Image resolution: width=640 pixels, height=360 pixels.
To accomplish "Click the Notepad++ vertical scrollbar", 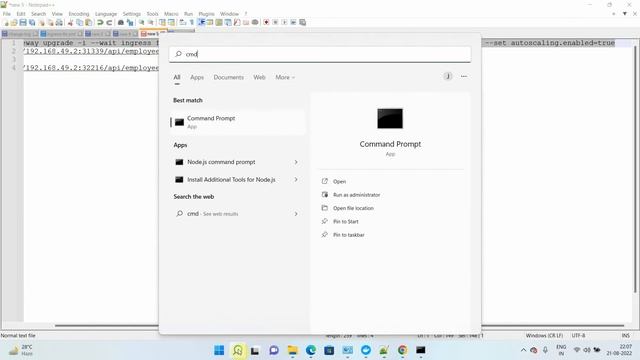I will (635, 169).
